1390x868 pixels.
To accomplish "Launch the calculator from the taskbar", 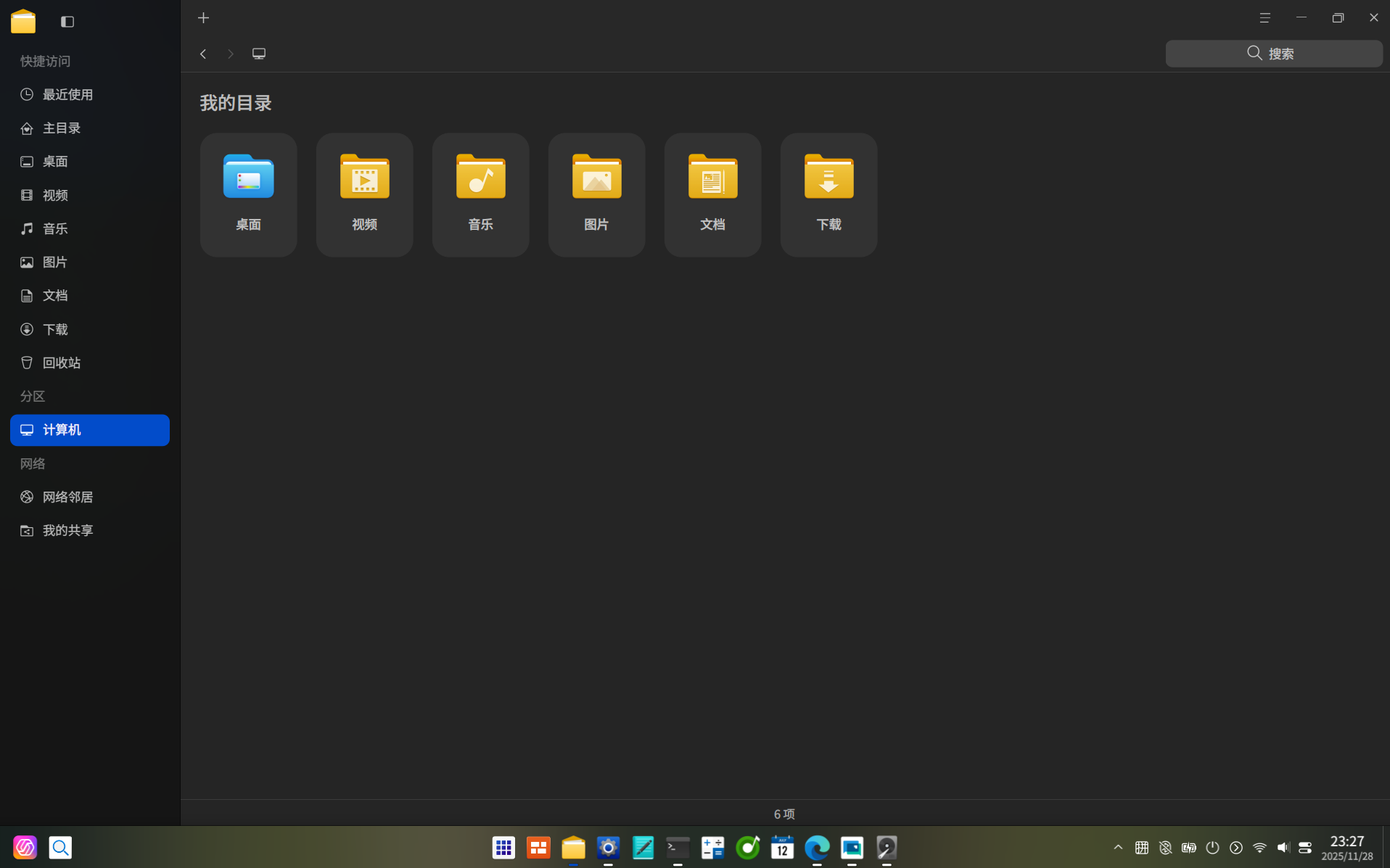I will pos(712,847).
